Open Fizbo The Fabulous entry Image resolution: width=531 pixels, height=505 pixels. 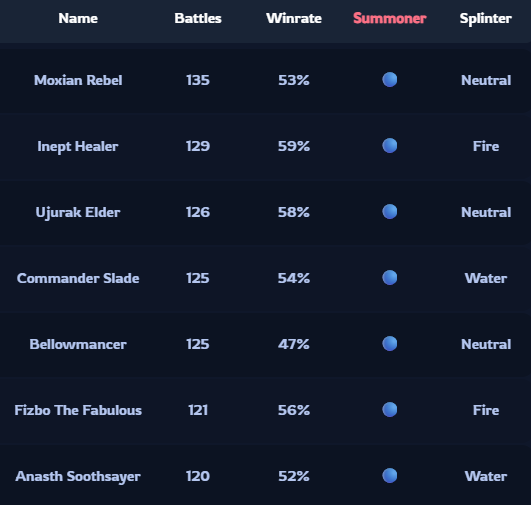click(x=78, y=411)
